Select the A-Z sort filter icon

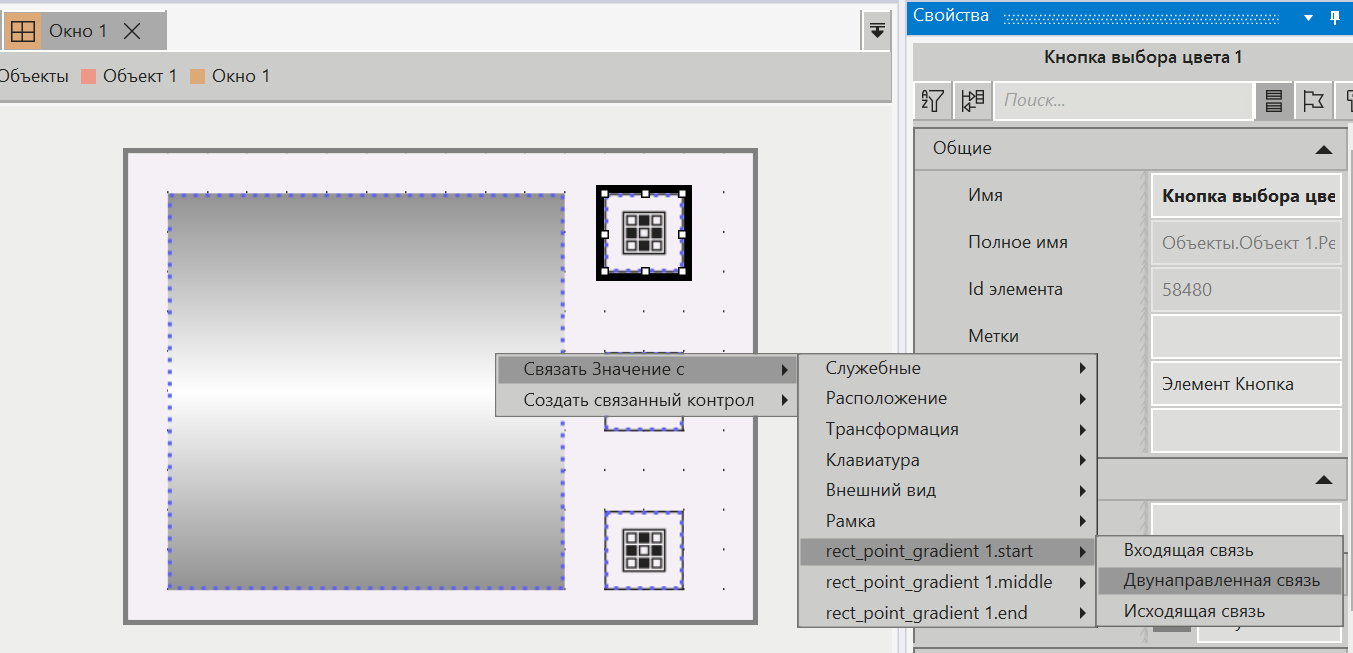tap(931, 100)
